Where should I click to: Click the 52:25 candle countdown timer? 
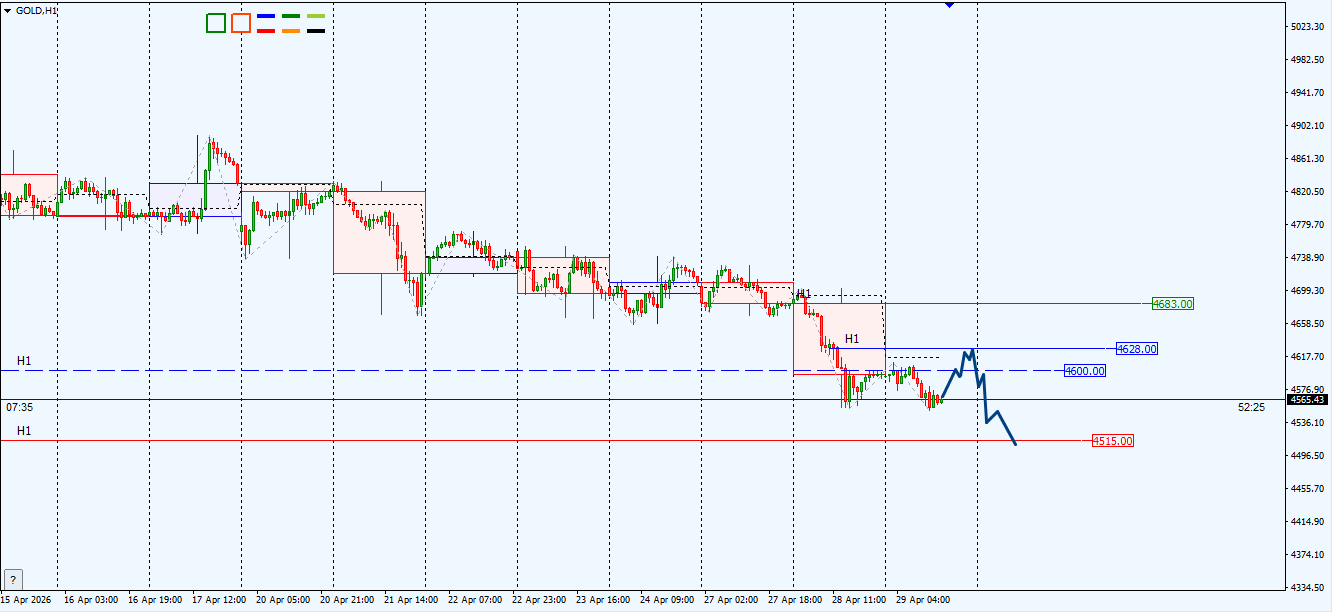[1251, 407]
